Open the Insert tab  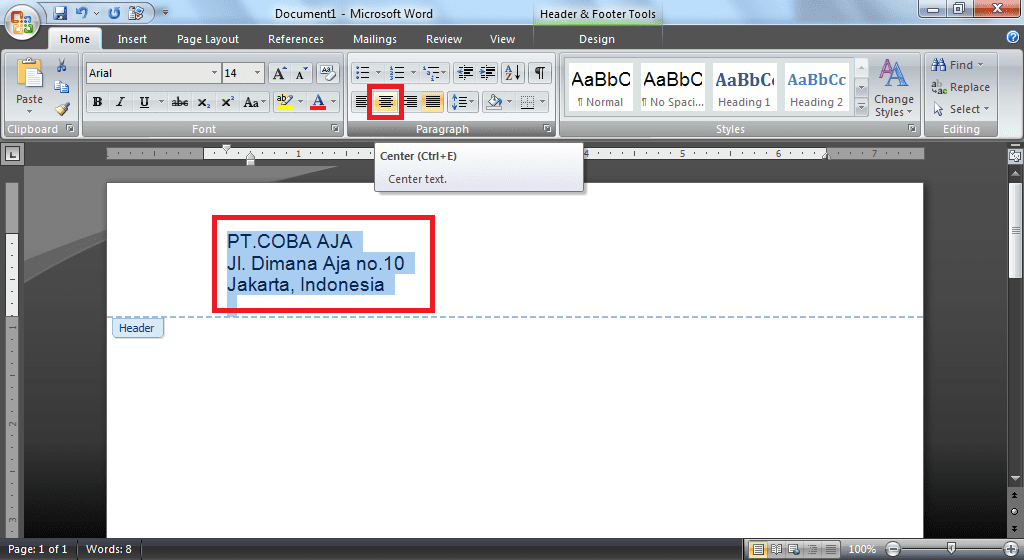132,39
